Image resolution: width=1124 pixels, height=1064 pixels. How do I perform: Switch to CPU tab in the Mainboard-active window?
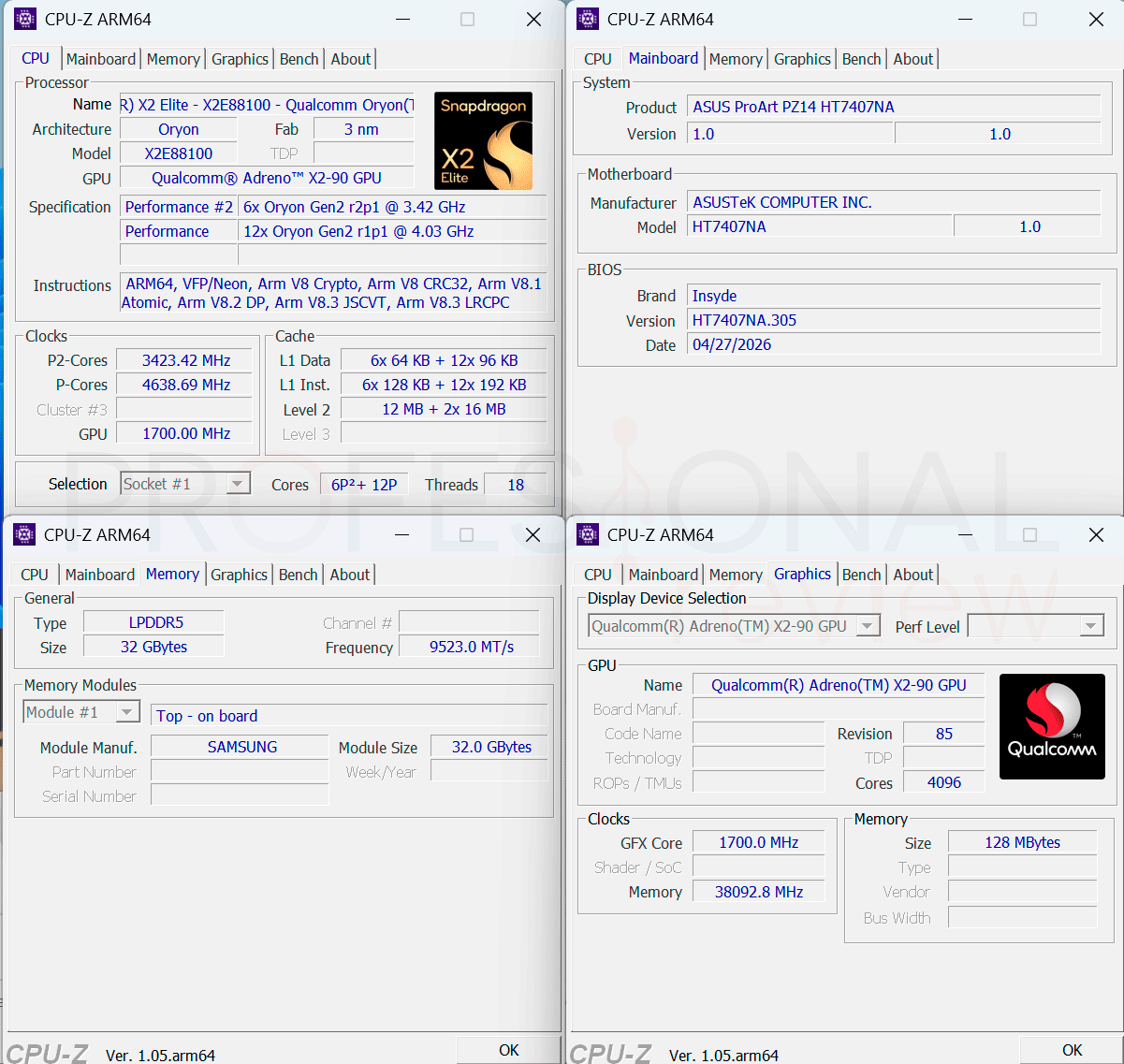pos(597,59)
